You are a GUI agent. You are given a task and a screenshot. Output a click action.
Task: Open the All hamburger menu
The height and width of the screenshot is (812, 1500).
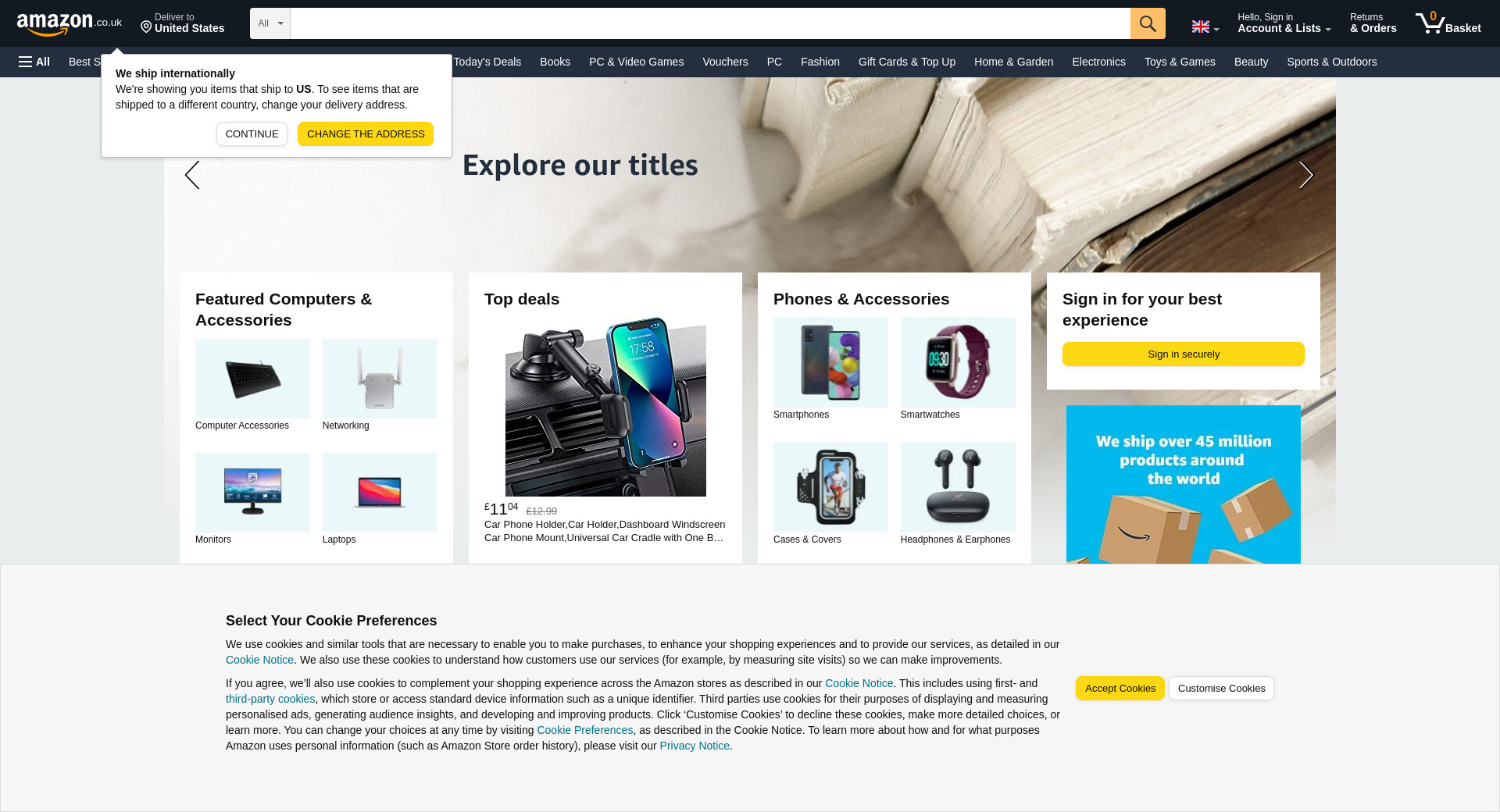tap(34, 62)
